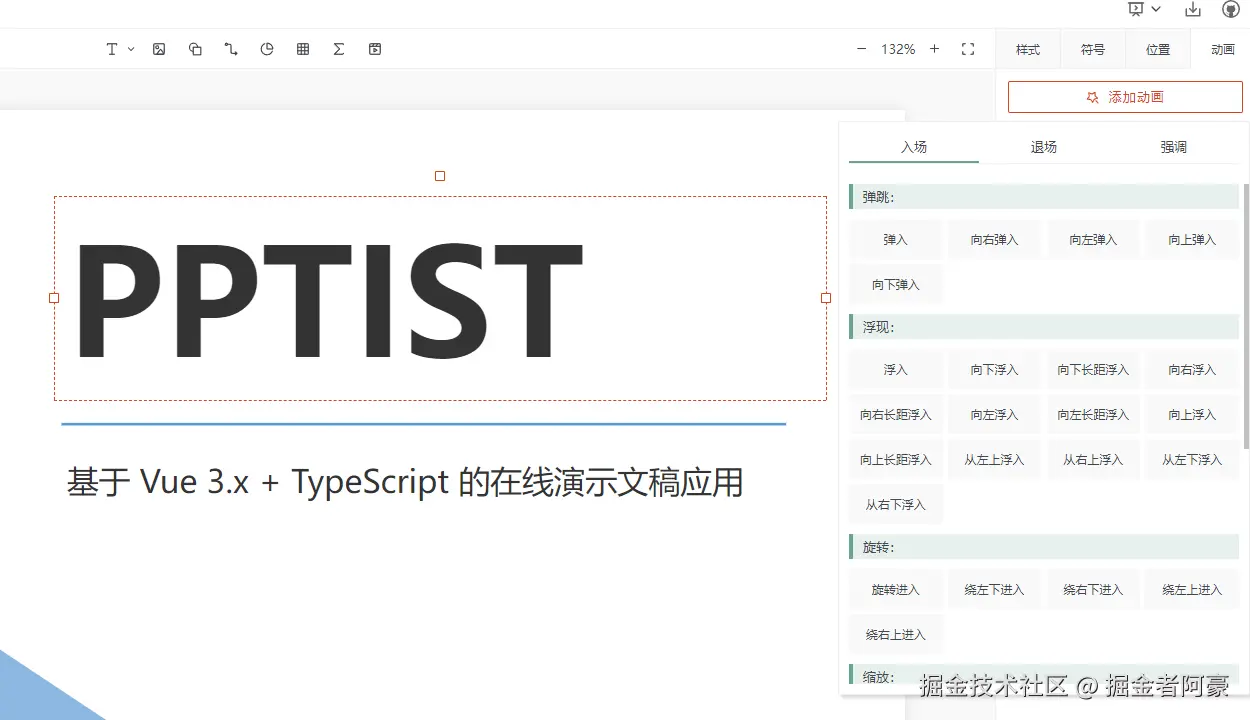The image size is (1250, 720).
Task: Click the insert video/audio icon
Action: 375,49
